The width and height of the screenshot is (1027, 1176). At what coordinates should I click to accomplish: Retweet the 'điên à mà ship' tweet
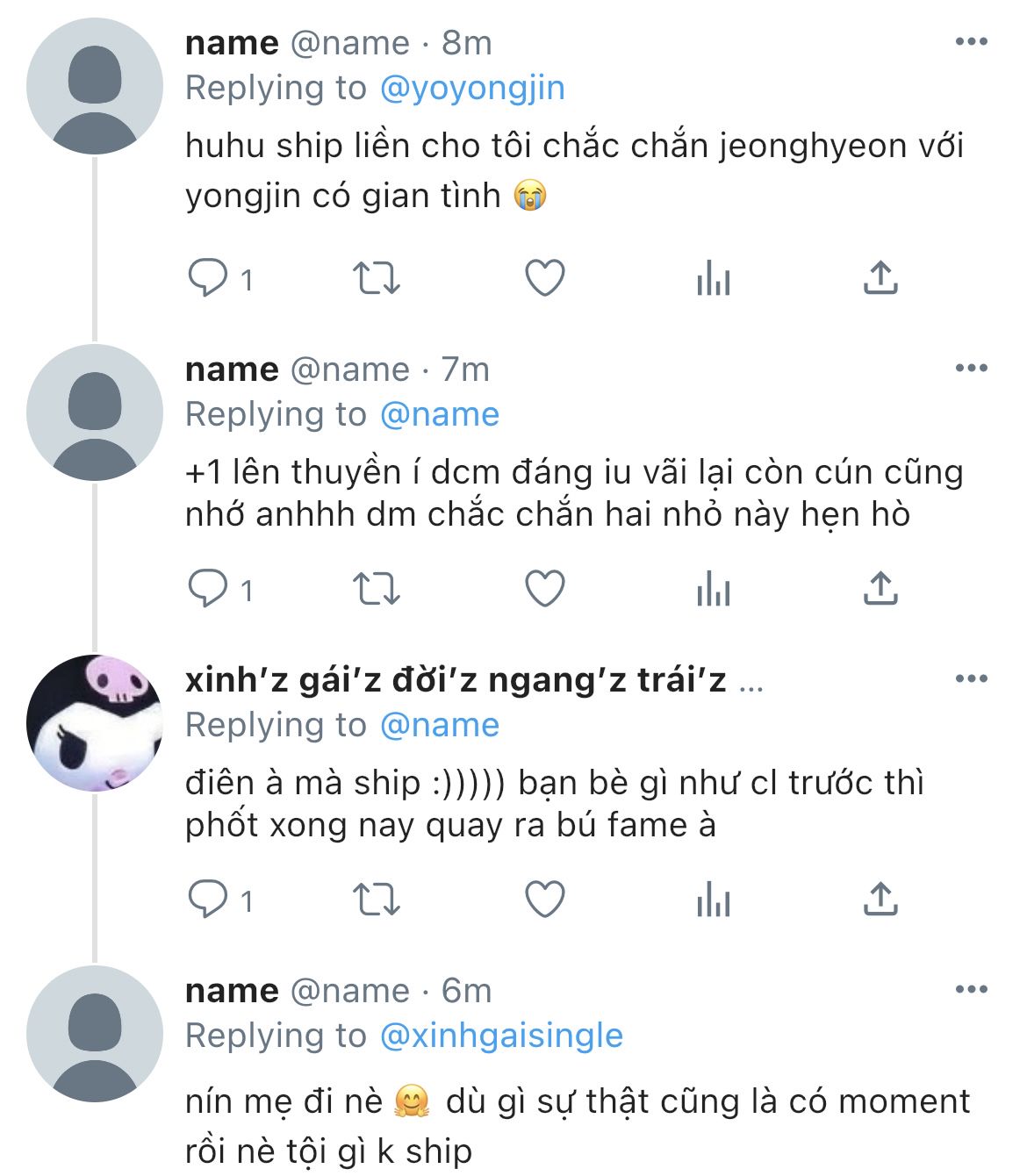click(x=376, y=900)
